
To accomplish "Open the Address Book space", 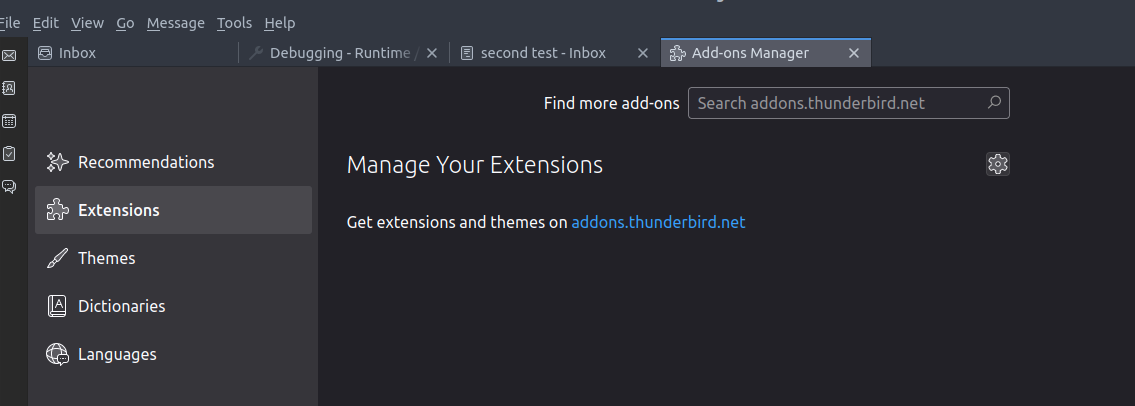I will 9,88.
